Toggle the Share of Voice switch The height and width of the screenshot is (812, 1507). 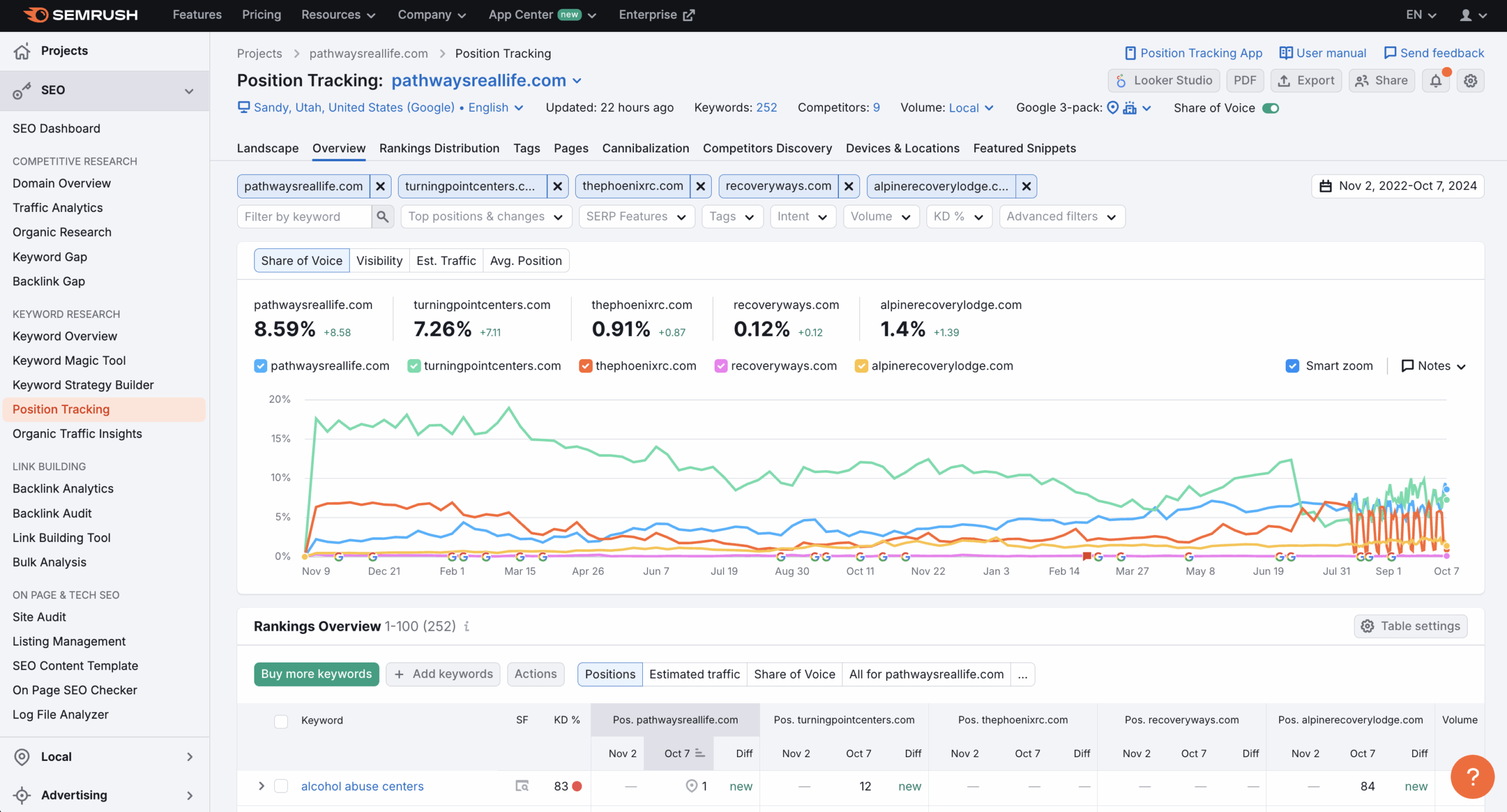1270,108
